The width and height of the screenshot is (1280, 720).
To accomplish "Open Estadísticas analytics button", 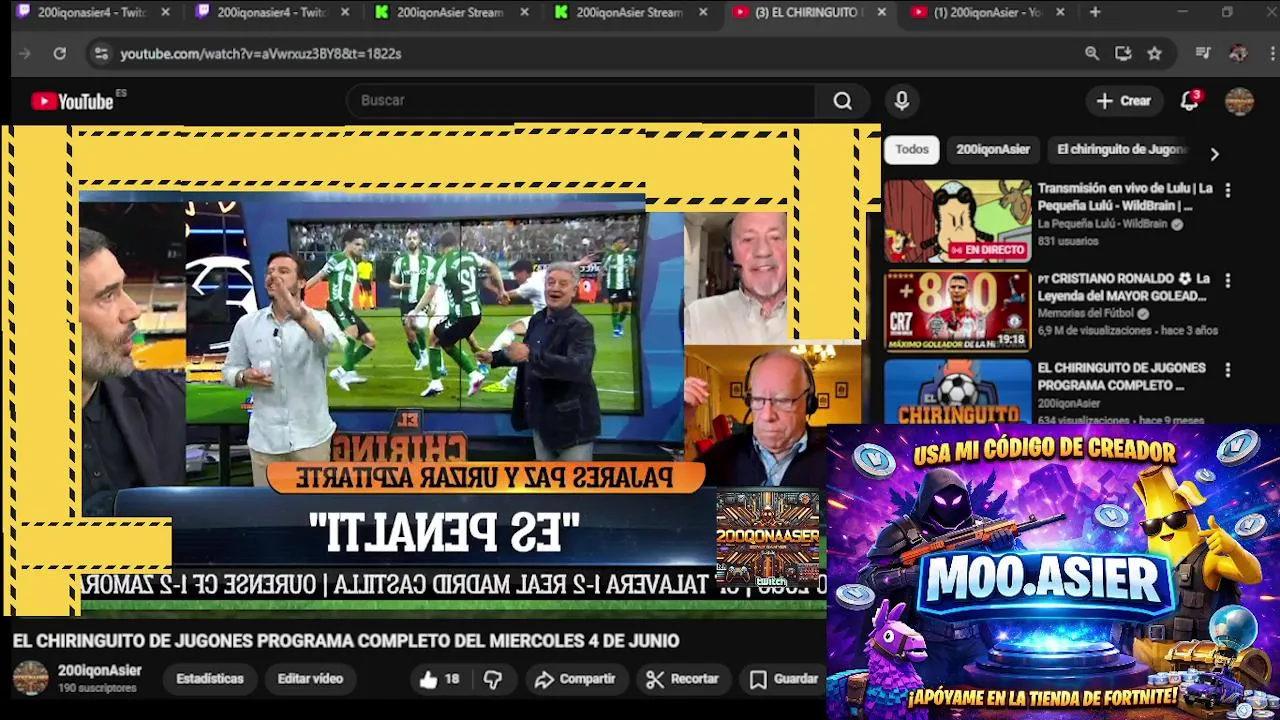I will coord(210,679).
